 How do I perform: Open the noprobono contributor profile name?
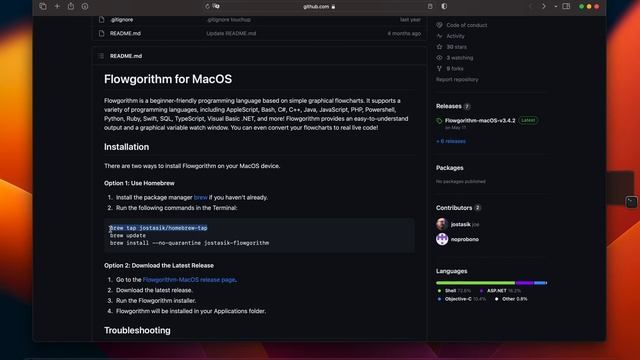[465, 239]
